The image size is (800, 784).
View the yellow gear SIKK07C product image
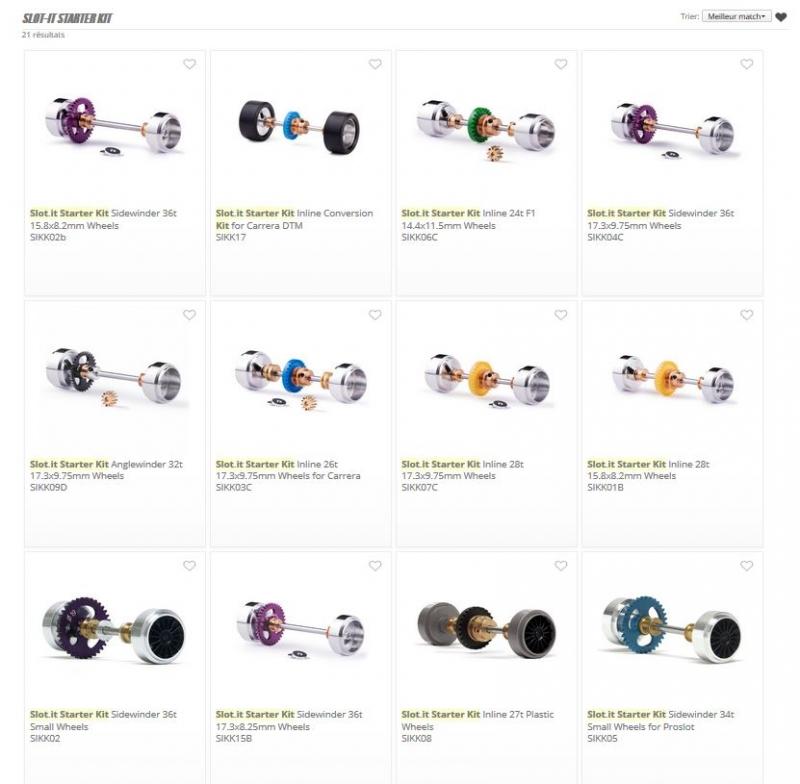[487, 381]
